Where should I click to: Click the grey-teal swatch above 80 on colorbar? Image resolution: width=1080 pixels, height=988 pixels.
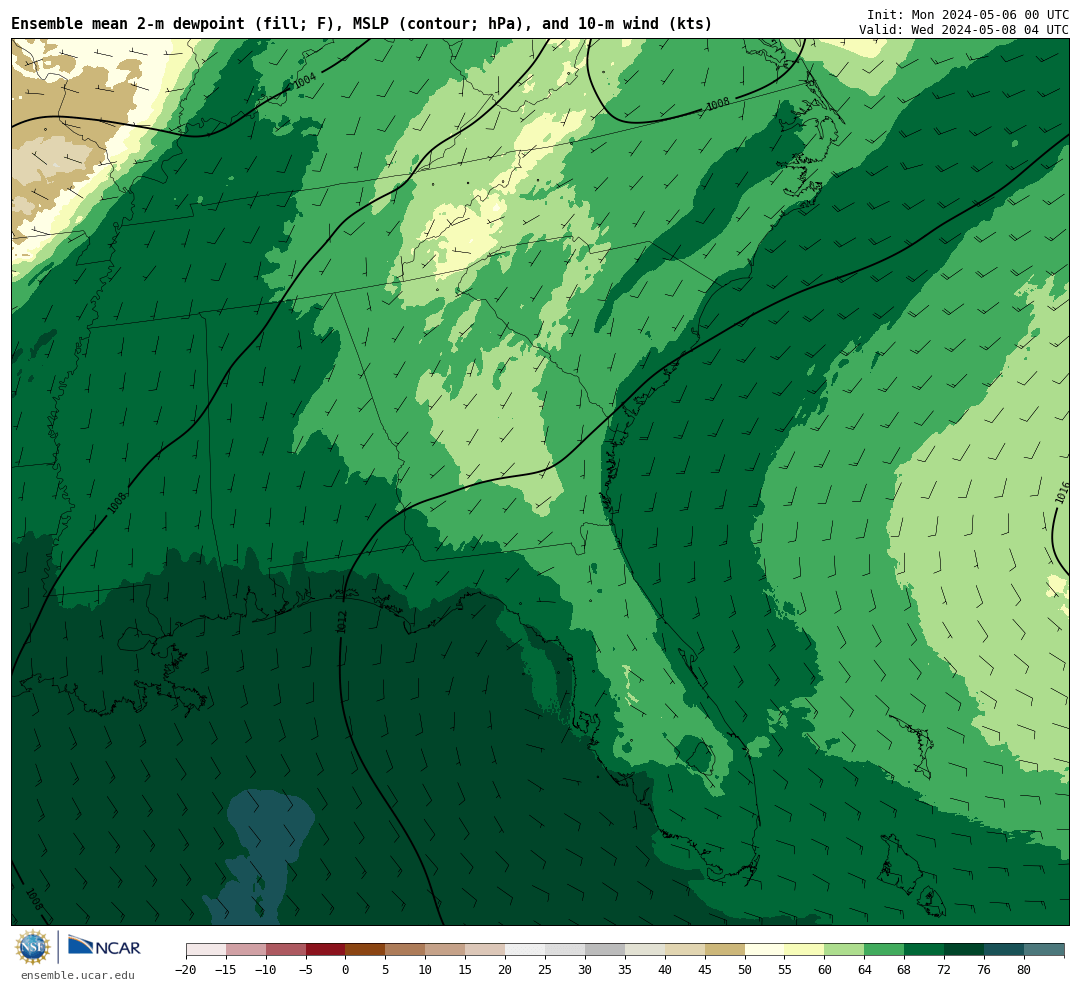pos(1044,950)
